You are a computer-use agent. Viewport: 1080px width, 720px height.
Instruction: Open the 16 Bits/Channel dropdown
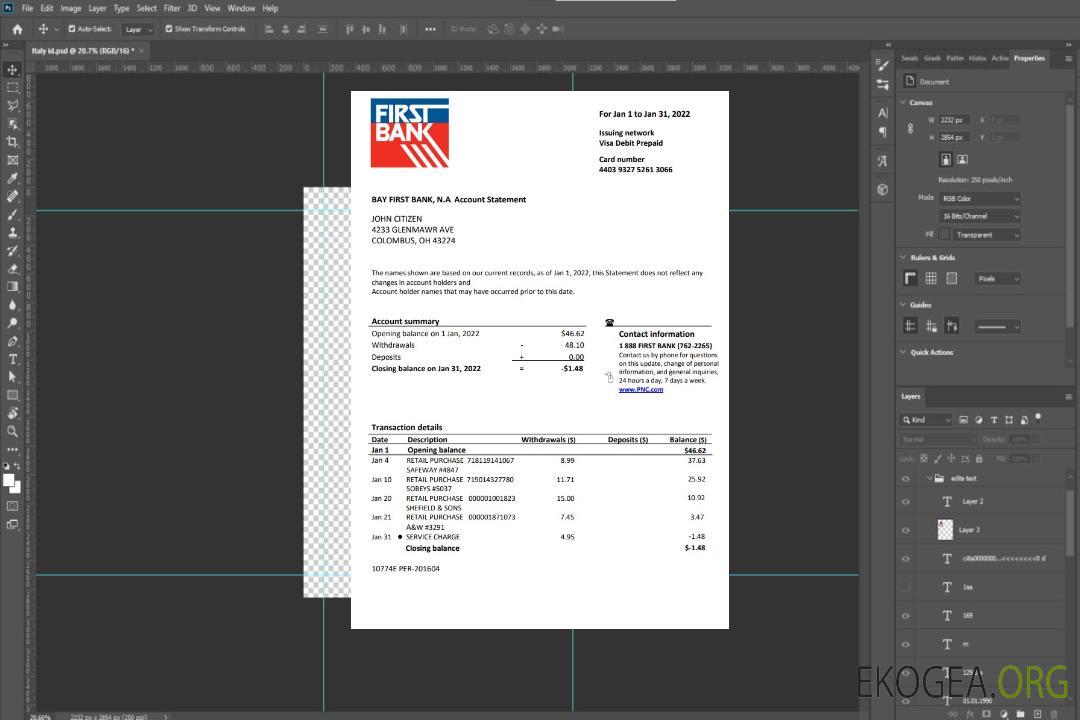[x=979, y=216]
